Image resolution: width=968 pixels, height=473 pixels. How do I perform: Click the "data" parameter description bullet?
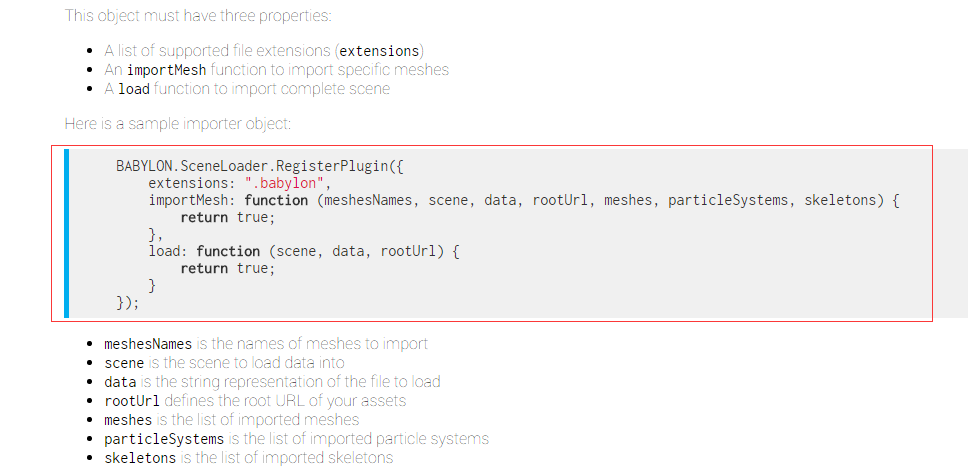click(x=272, y=382)
